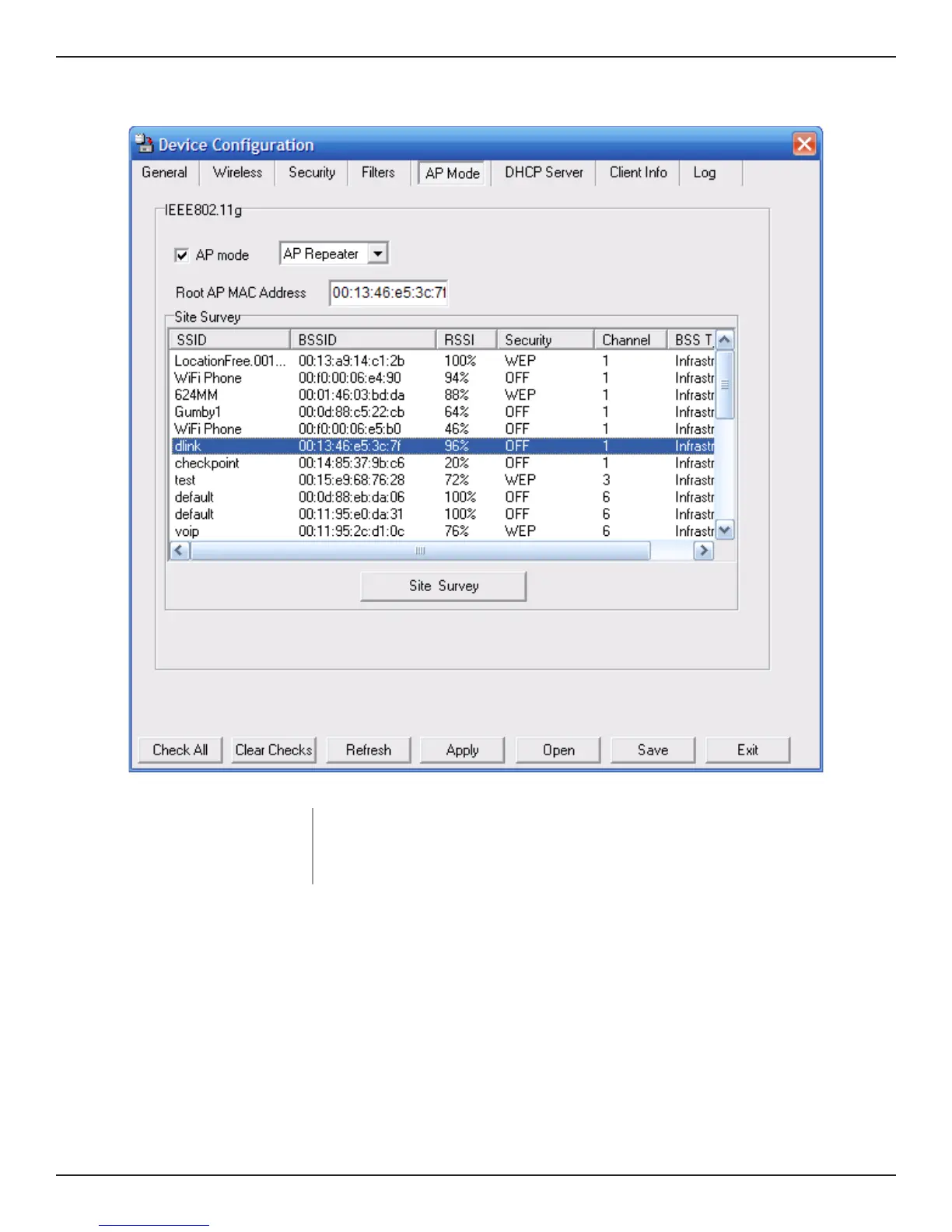The image size is (952, 1232).
Task: Switch to the Wireless tab
Action: (x=237, y=173)
